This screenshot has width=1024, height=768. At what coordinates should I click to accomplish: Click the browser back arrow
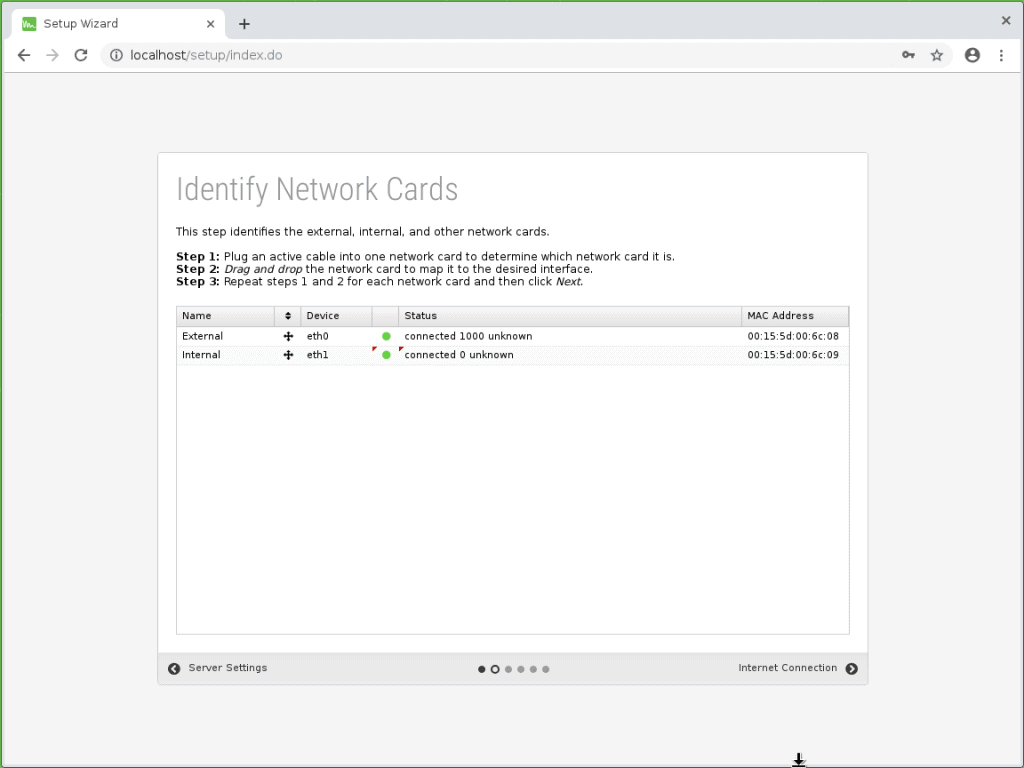pyautogui.click(x=24, y=56)
